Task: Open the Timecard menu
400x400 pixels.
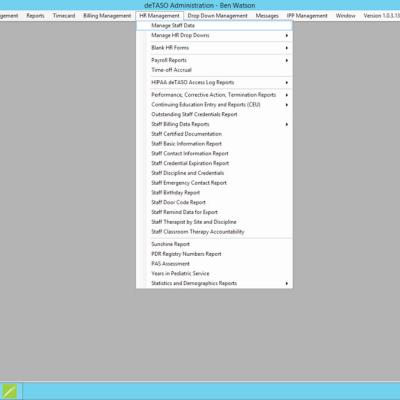Action: (x=64, y=16)
